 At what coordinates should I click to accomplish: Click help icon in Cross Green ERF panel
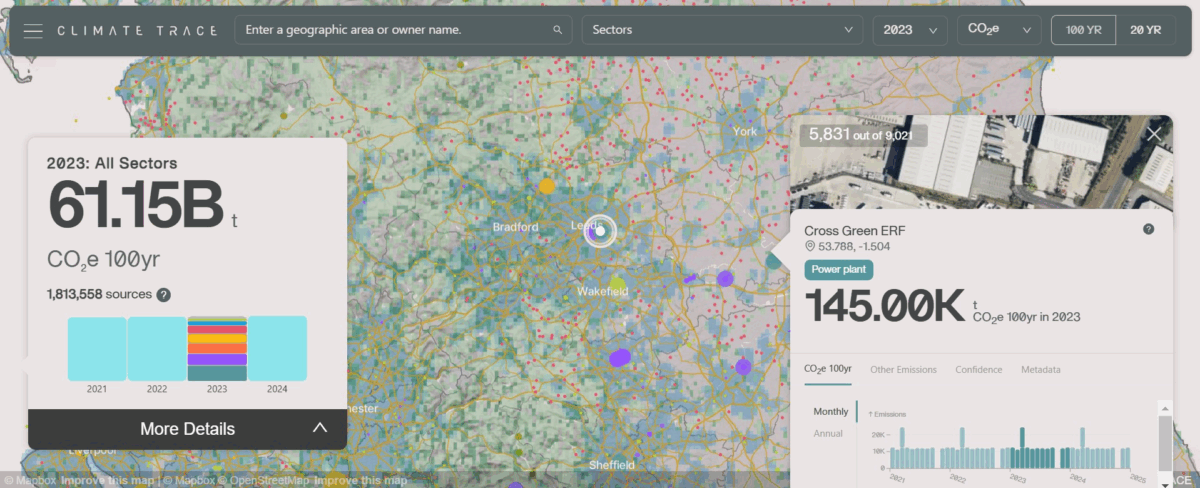[1148, 229]
